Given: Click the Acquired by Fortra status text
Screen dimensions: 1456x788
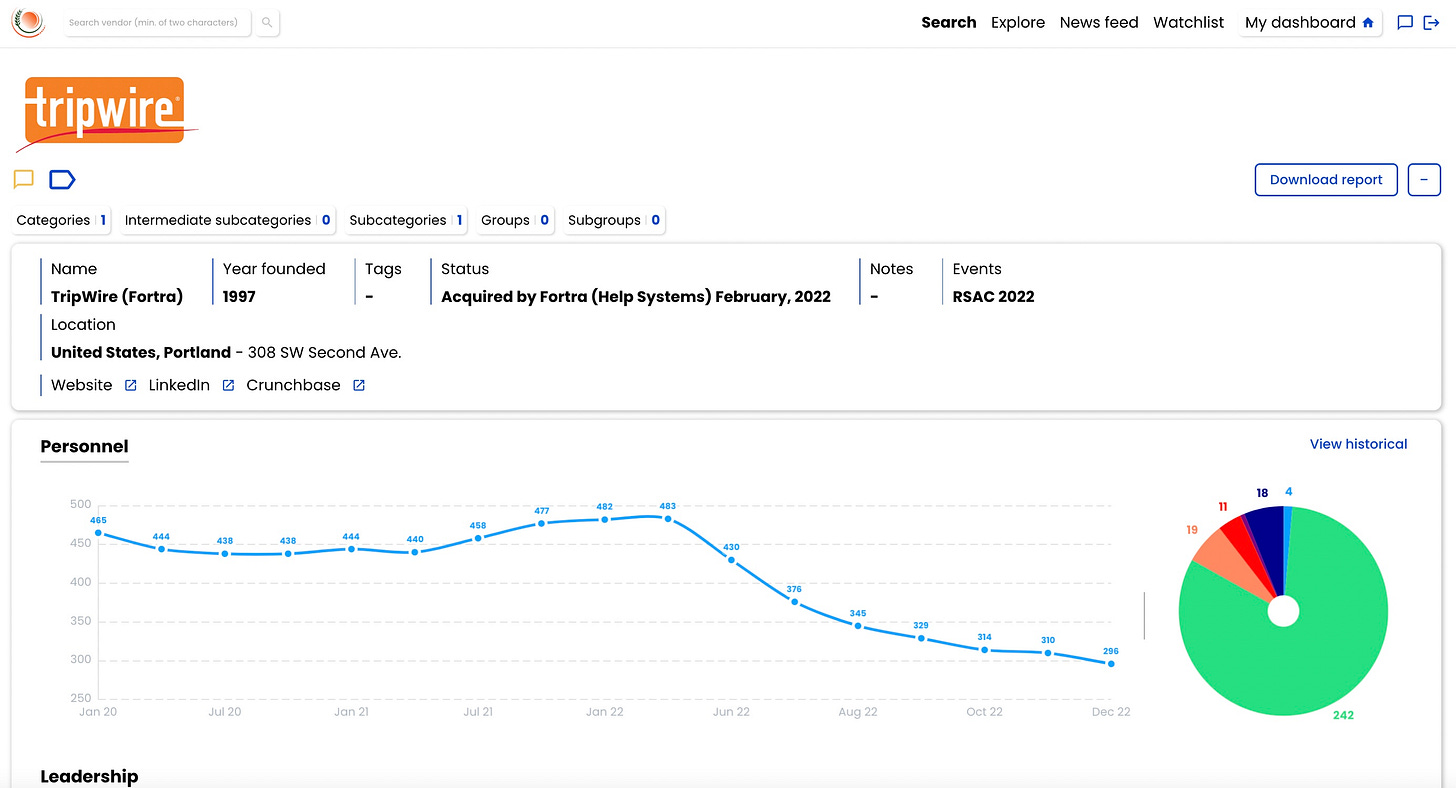Looking at the screenshot, I should pos(636,296).
